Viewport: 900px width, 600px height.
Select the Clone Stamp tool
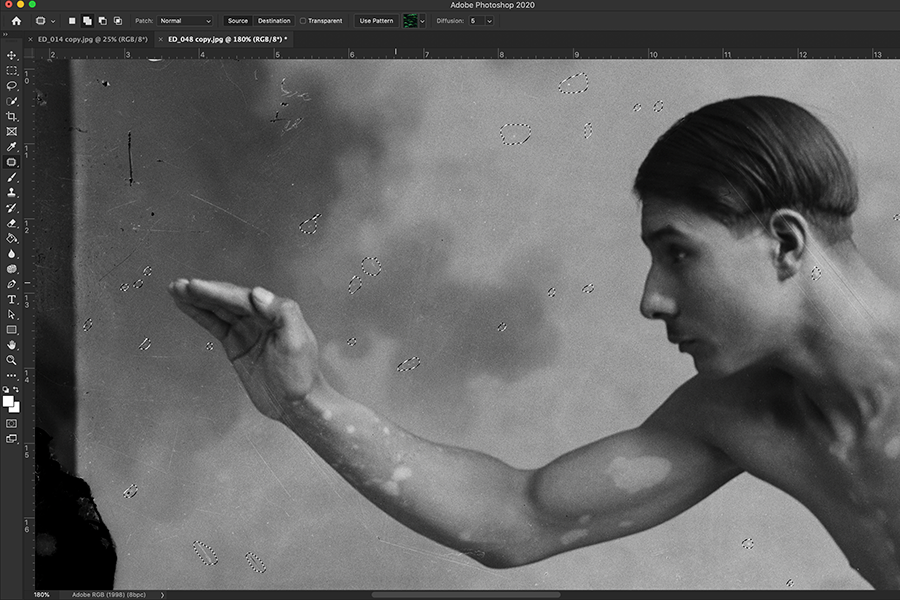pyautogui.click(x=12, y=192)
